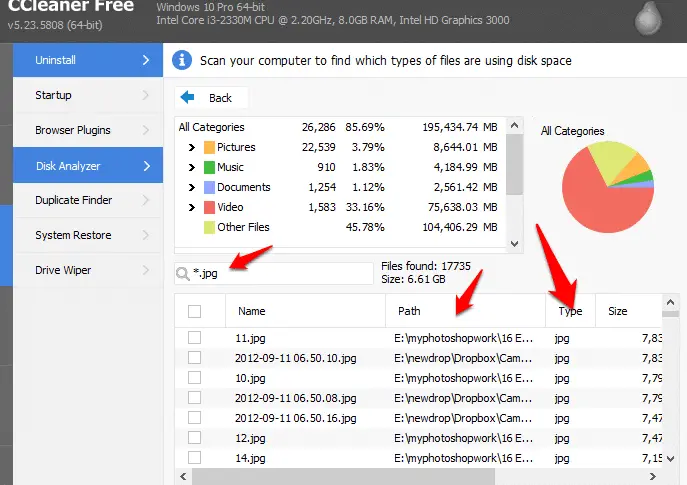Viewport: 687px width, 485px height.
Task: Expand the Music category
Action: coord(191,167)
